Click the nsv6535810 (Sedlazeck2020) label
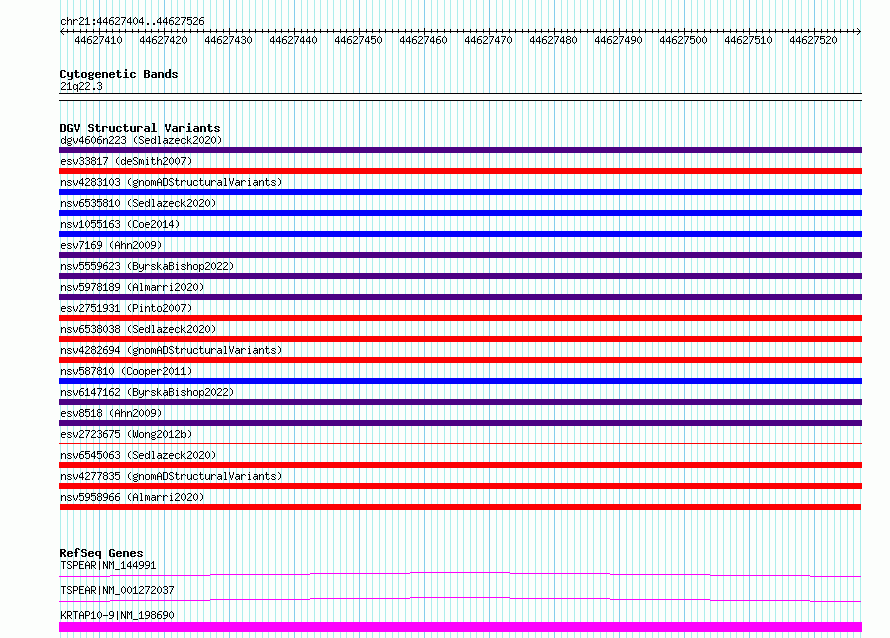The image size is (890, 638). pyautogui.click(x=138, y=203)
